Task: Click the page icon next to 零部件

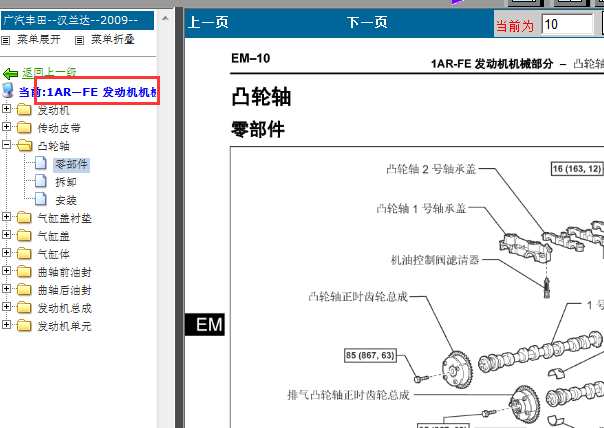Action: point(41,163)
